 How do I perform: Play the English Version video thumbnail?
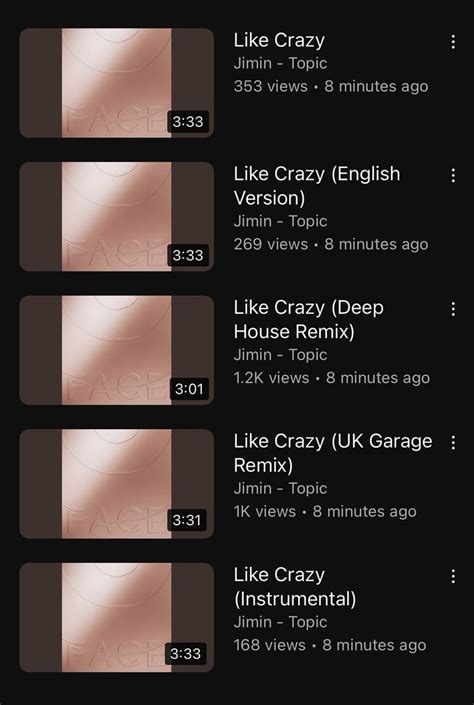pos(116,217)
